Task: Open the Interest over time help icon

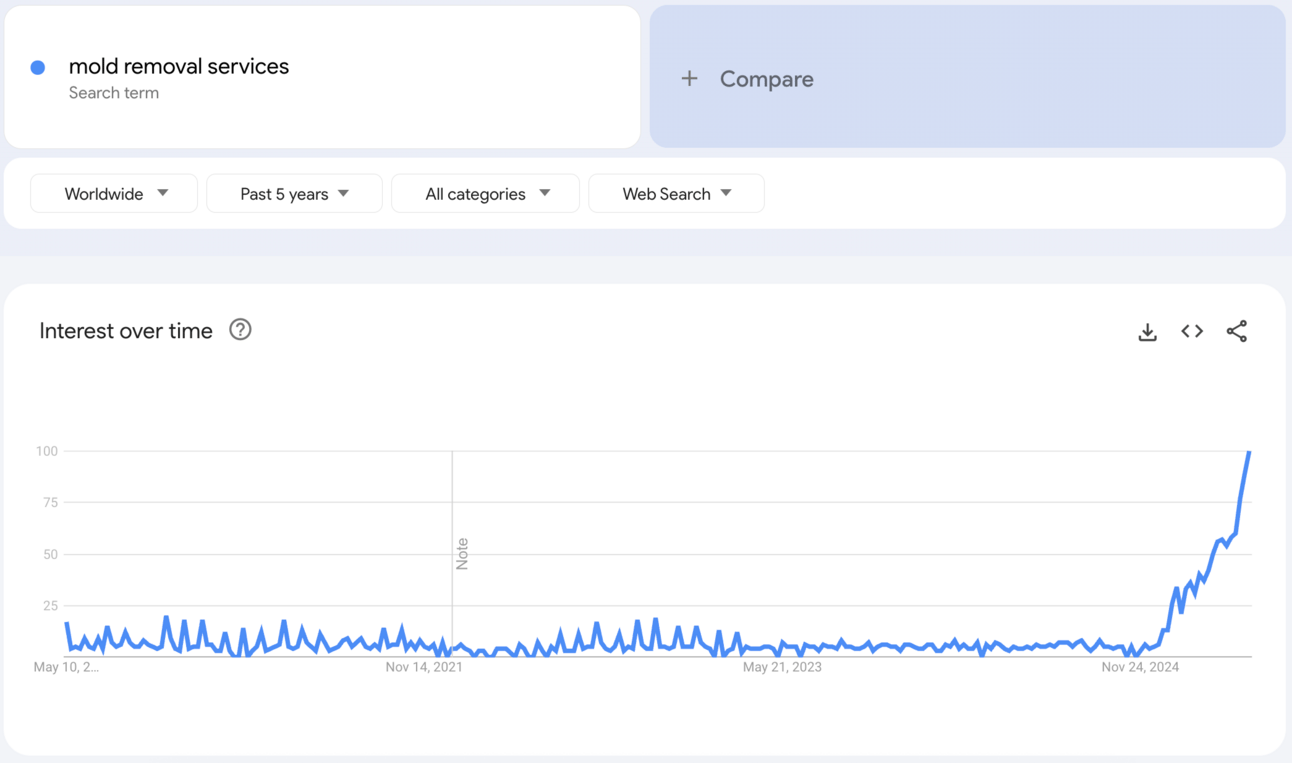Action: [240, 330]
